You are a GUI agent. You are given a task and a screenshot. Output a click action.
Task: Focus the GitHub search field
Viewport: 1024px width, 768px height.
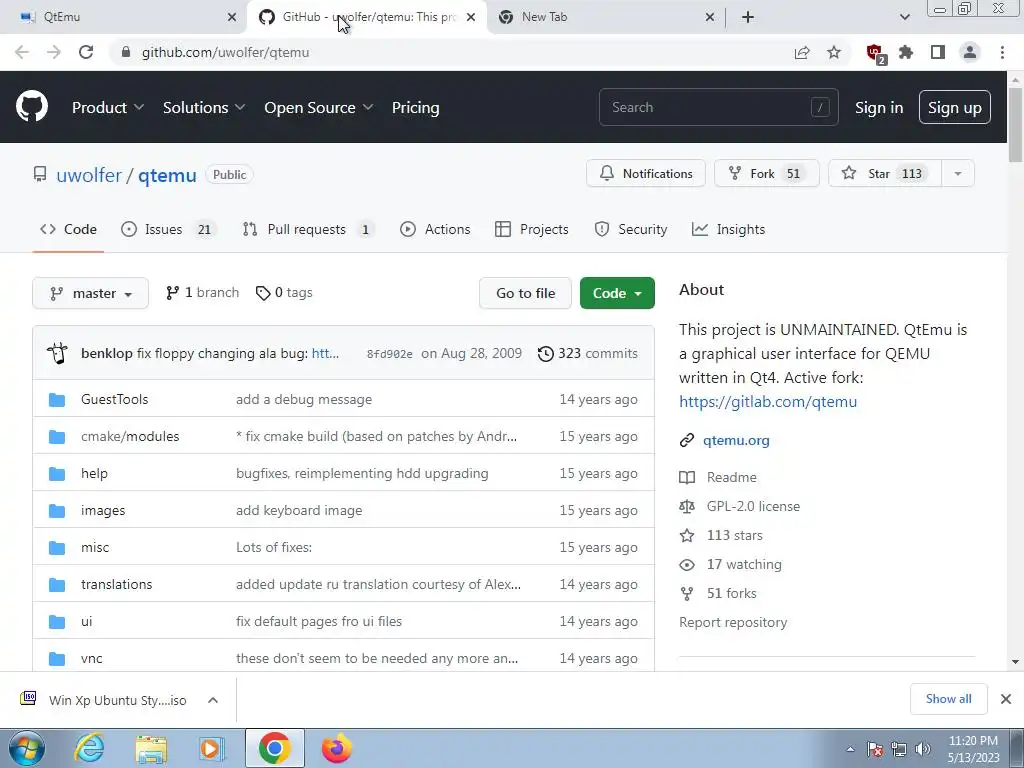[718, 107]
